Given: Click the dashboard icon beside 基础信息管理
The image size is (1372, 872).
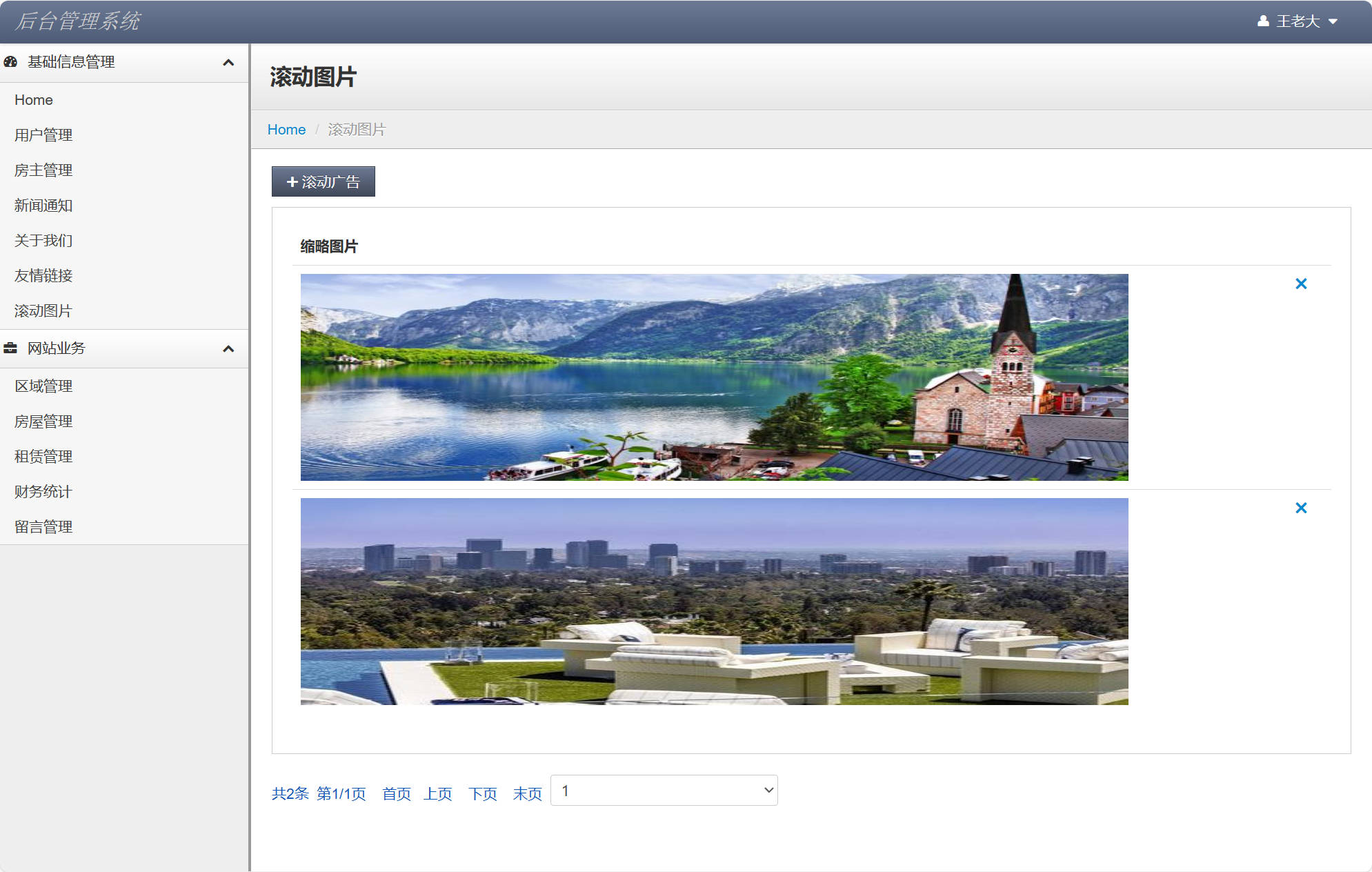Looking at the screenshot, I should (11, 62).
